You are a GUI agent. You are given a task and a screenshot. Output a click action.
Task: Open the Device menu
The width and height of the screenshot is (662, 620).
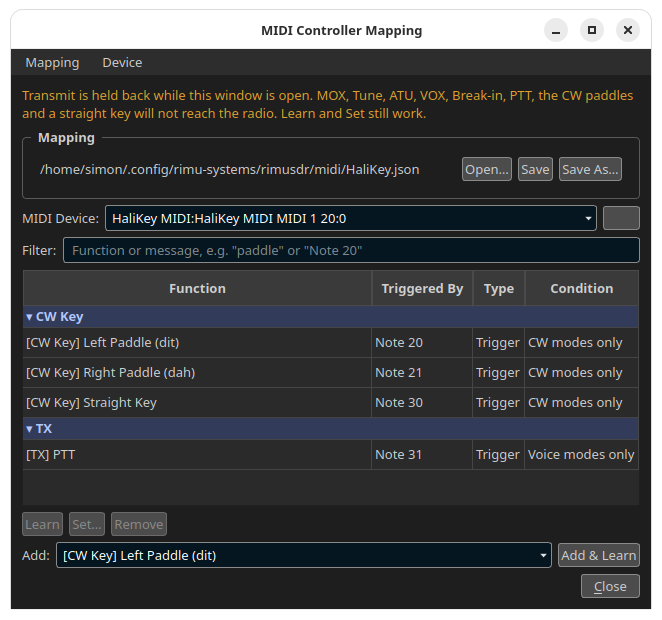(122, 62)
